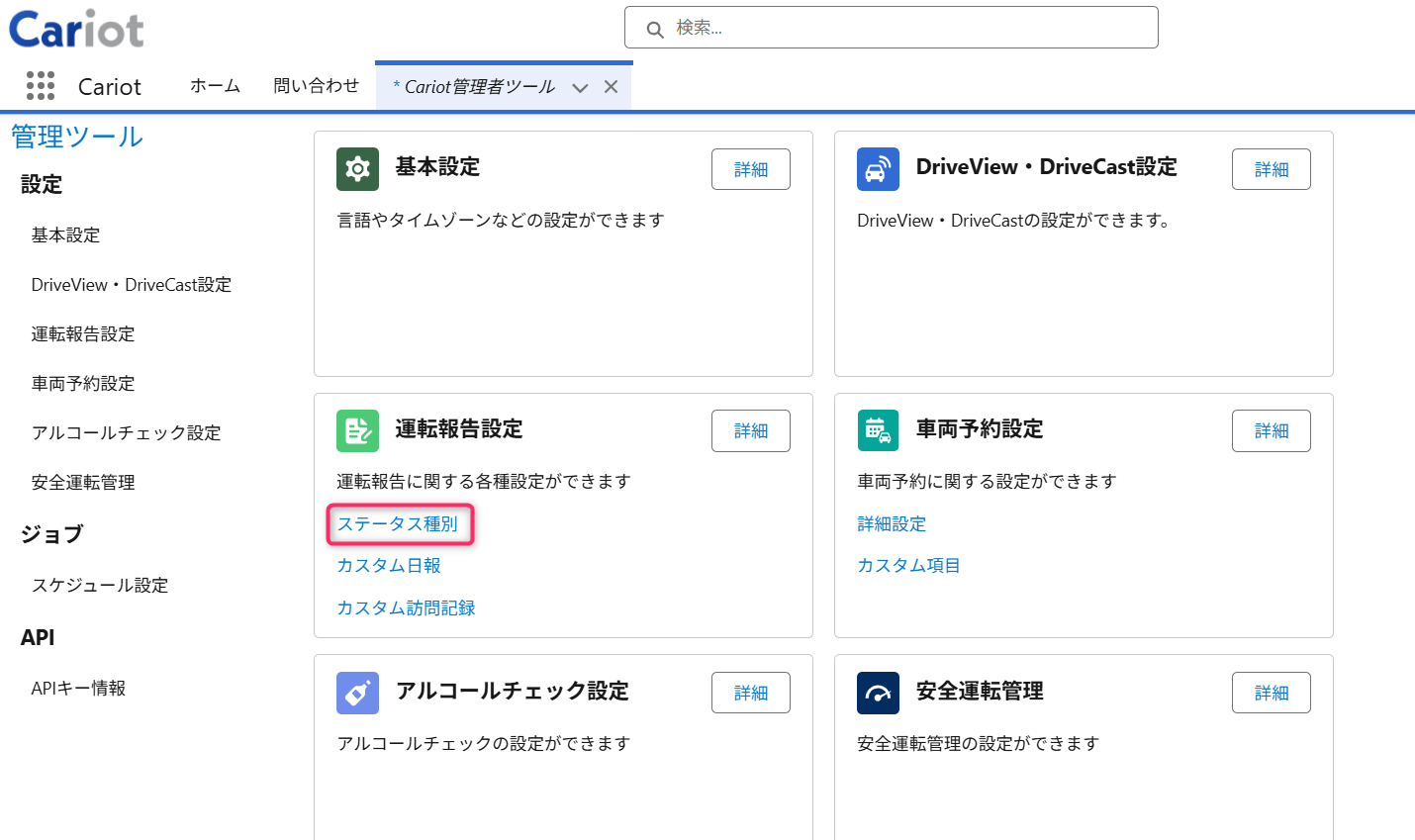Open the ステータス種別 link

tap(398, 523)
